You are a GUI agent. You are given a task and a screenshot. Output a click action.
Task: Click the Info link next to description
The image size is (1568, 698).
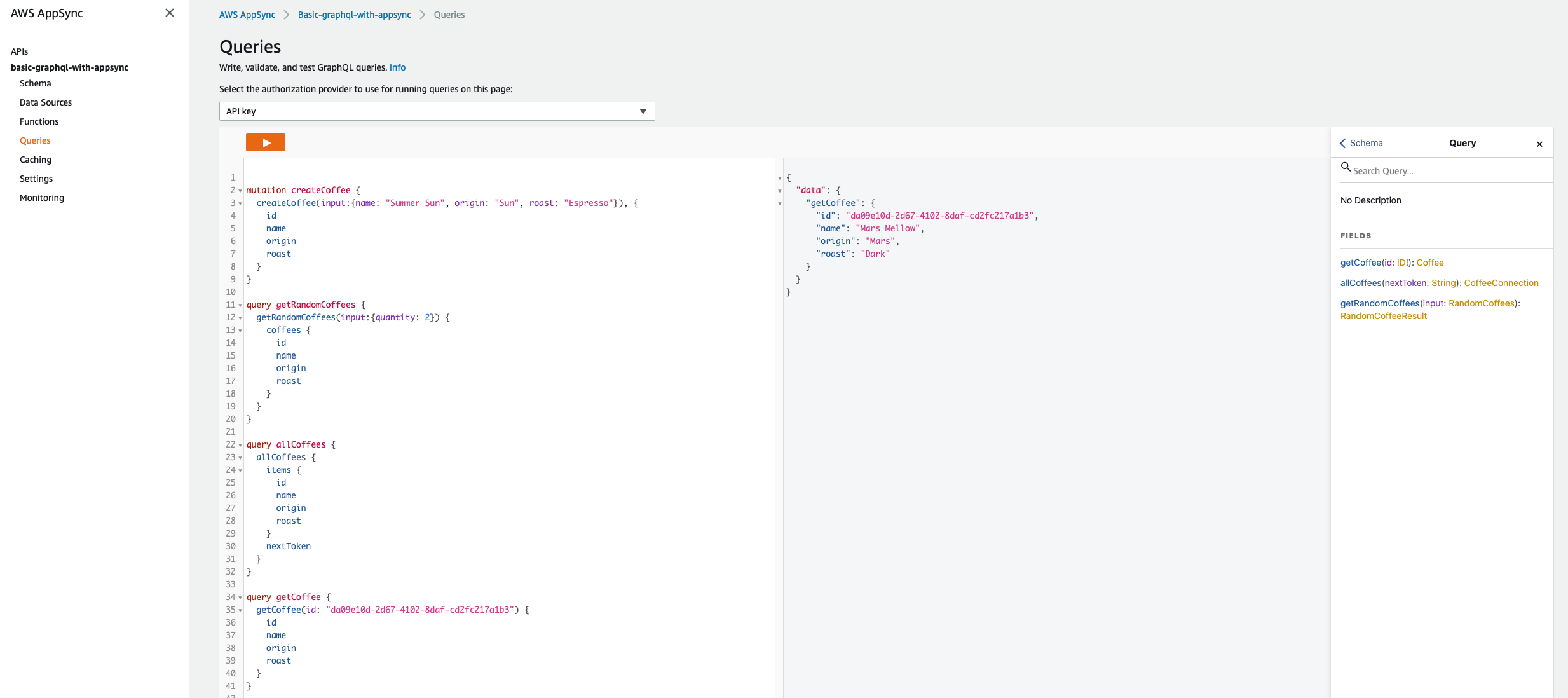click(x=397, y=67)
